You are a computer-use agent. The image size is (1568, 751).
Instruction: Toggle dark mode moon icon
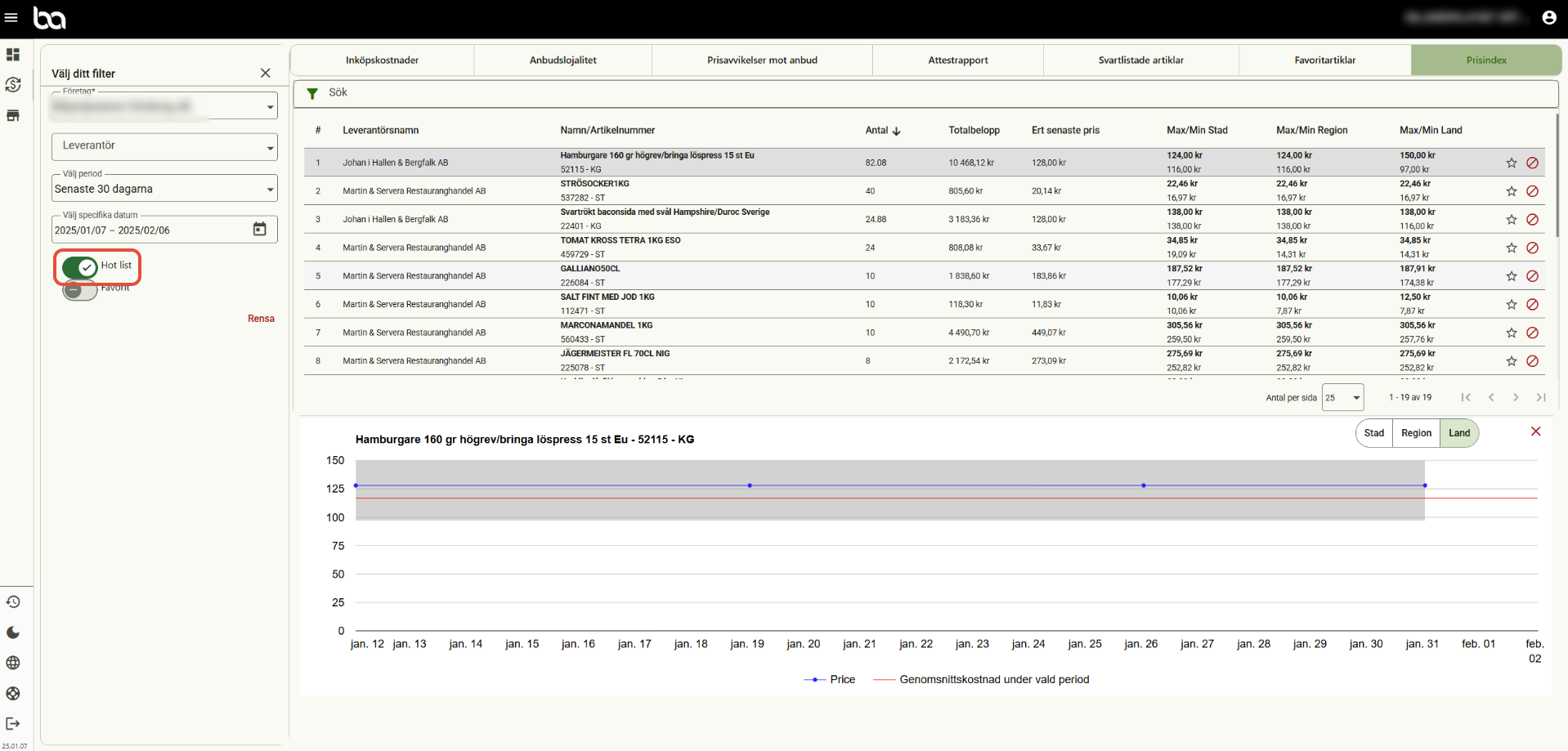(13, 633)
